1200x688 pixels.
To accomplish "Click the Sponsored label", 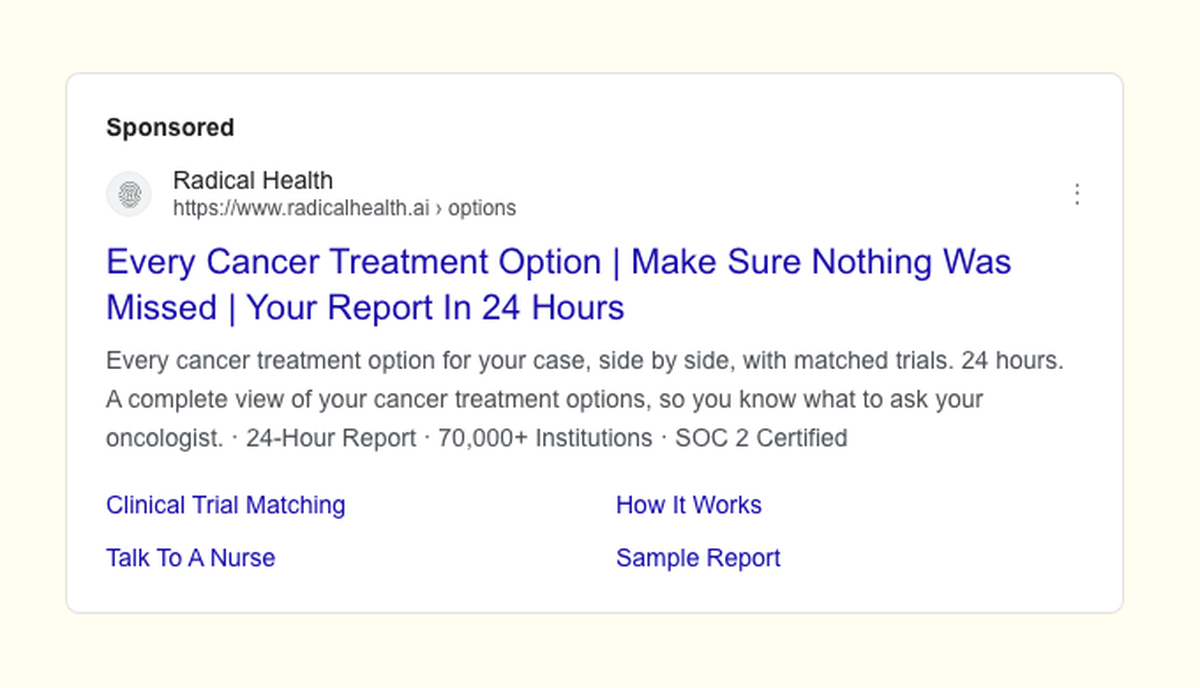I will pos(170,128).
